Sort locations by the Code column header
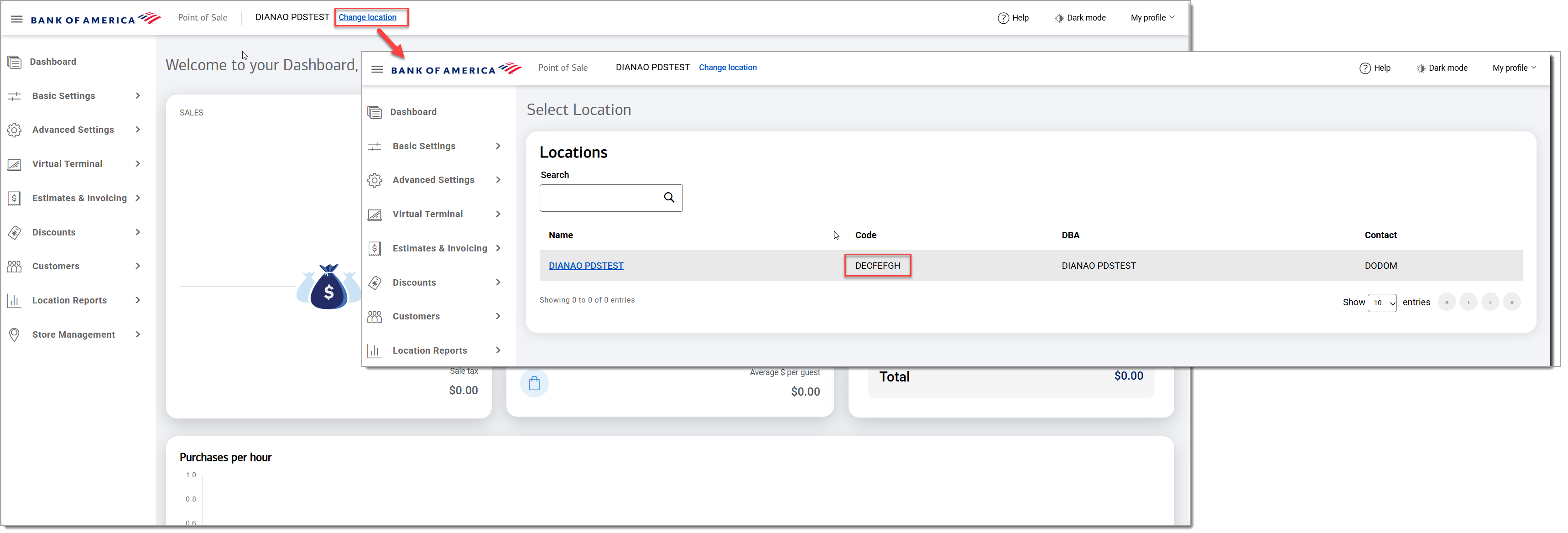Viewport: 1568px width, 533px height. [x=865, y=236]
